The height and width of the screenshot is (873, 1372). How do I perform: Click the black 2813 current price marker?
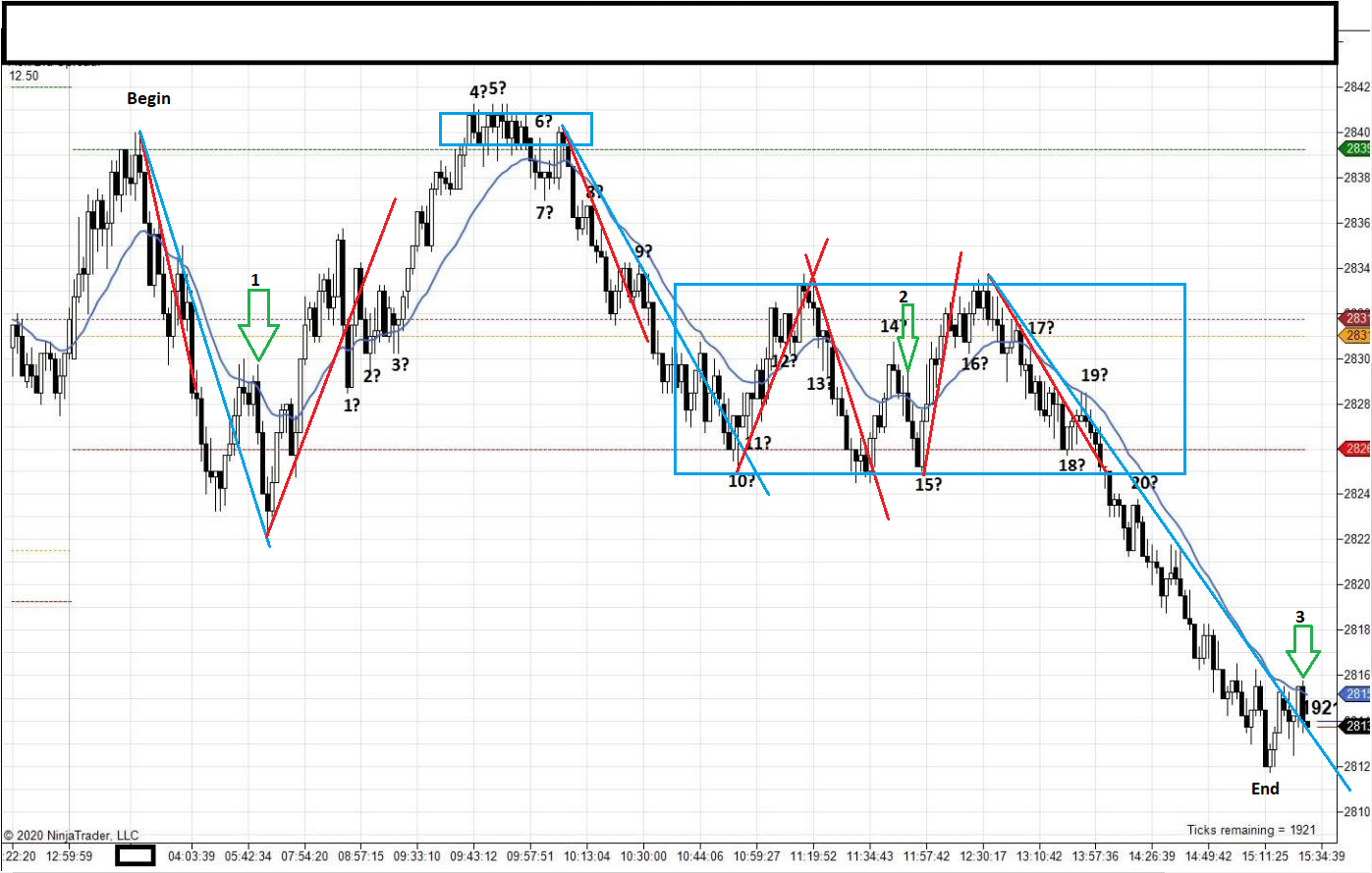(x=1357, y=726)
